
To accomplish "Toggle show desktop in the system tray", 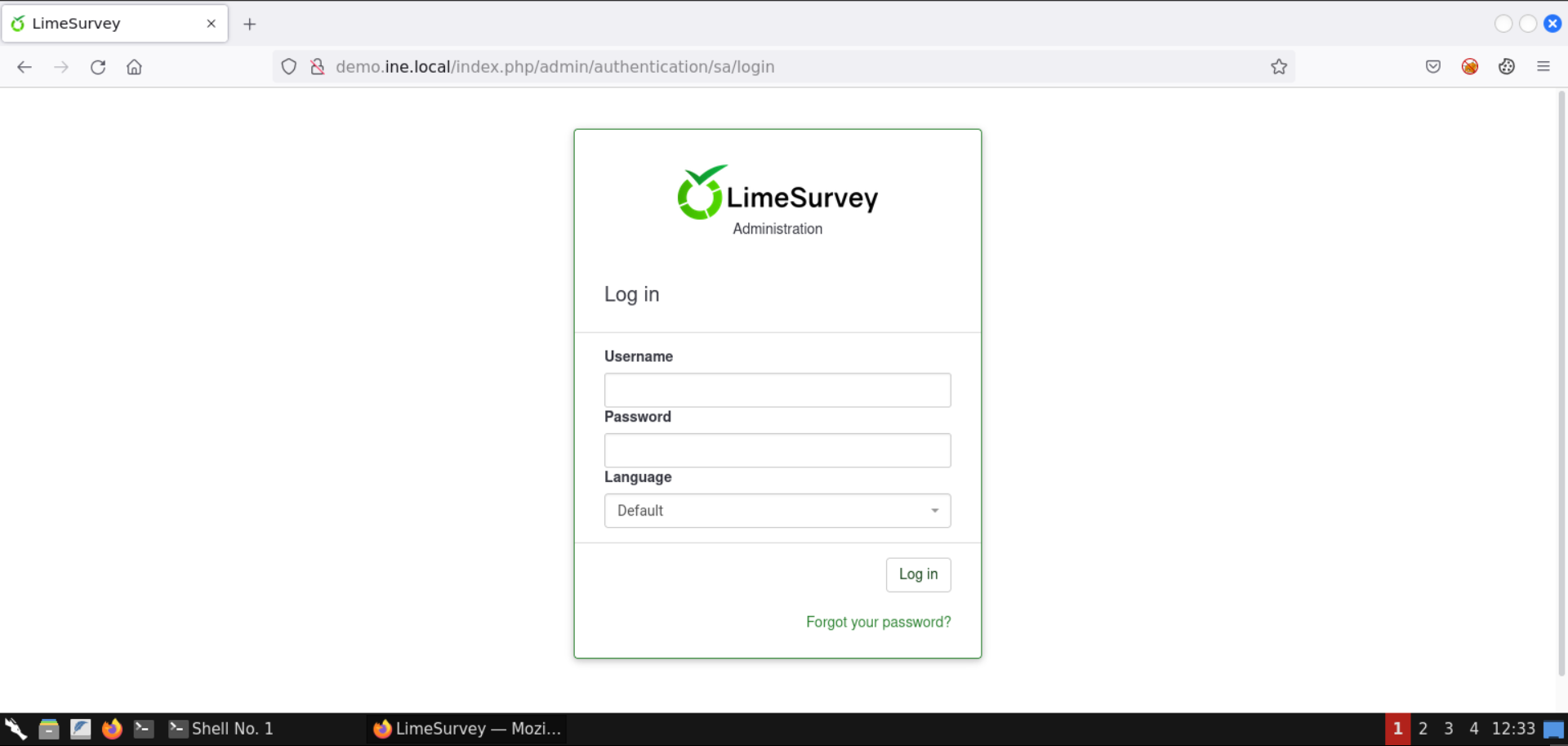I will tap(1554, 729).
